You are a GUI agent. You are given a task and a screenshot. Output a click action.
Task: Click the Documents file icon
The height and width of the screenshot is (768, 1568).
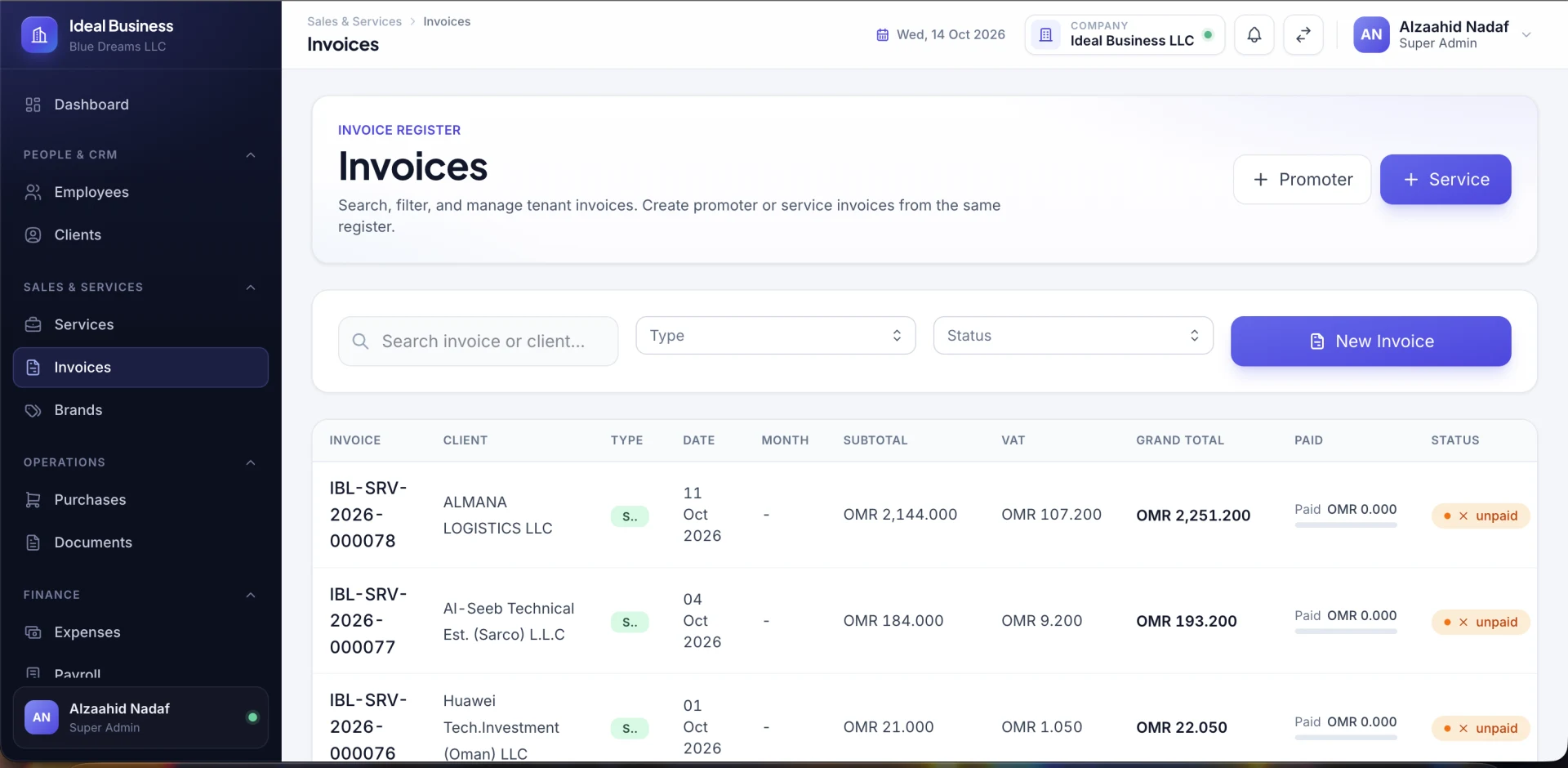pyautogui.click(x=33, y=543)
